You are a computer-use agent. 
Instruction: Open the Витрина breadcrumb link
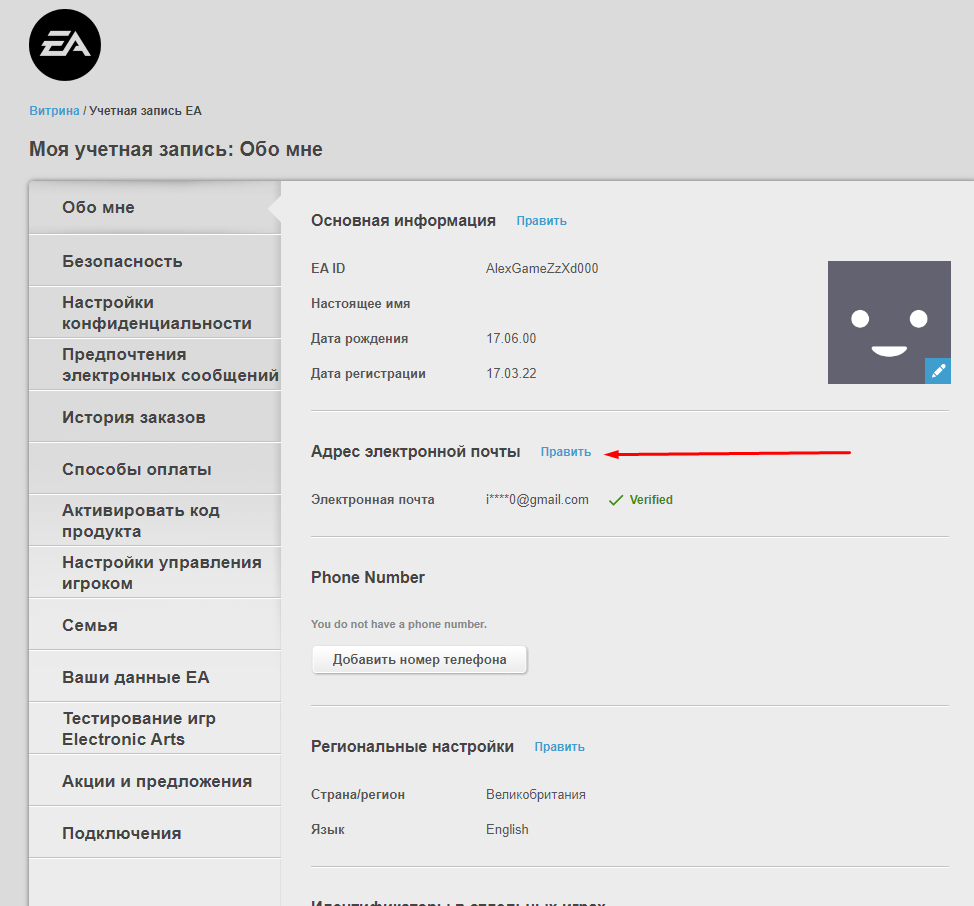(55, 111)
